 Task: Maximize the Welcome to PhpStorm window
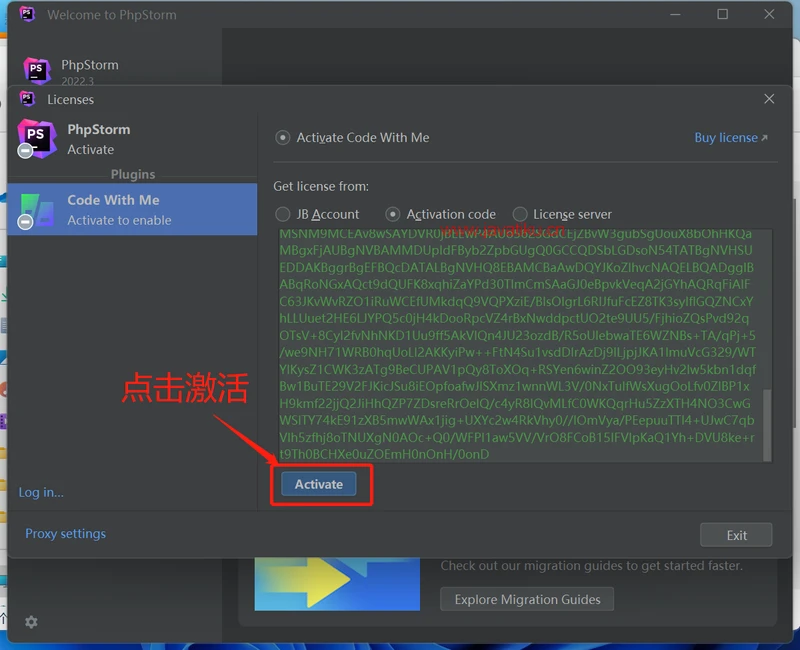[x=723, y=15]
